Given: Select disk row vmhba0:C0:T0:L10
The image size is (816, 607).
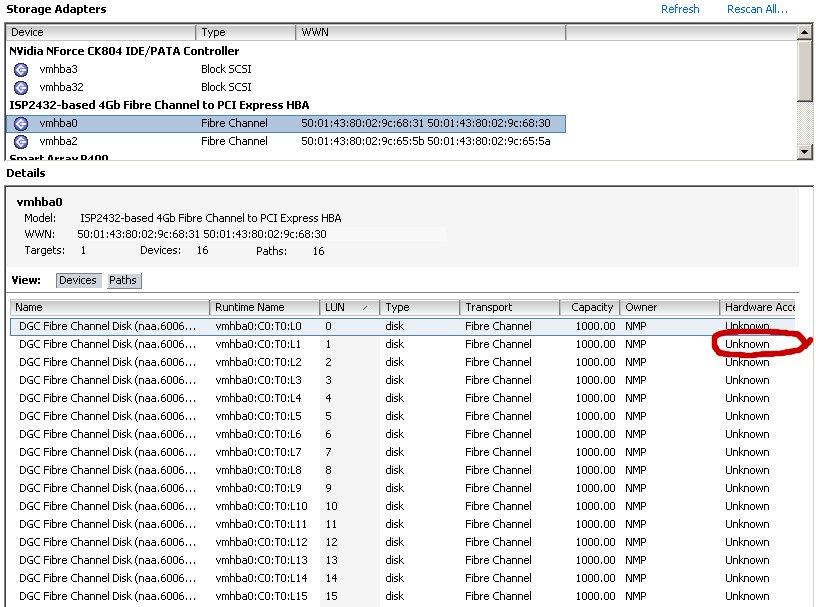Looking at the screenshot, I should [404, 506].
